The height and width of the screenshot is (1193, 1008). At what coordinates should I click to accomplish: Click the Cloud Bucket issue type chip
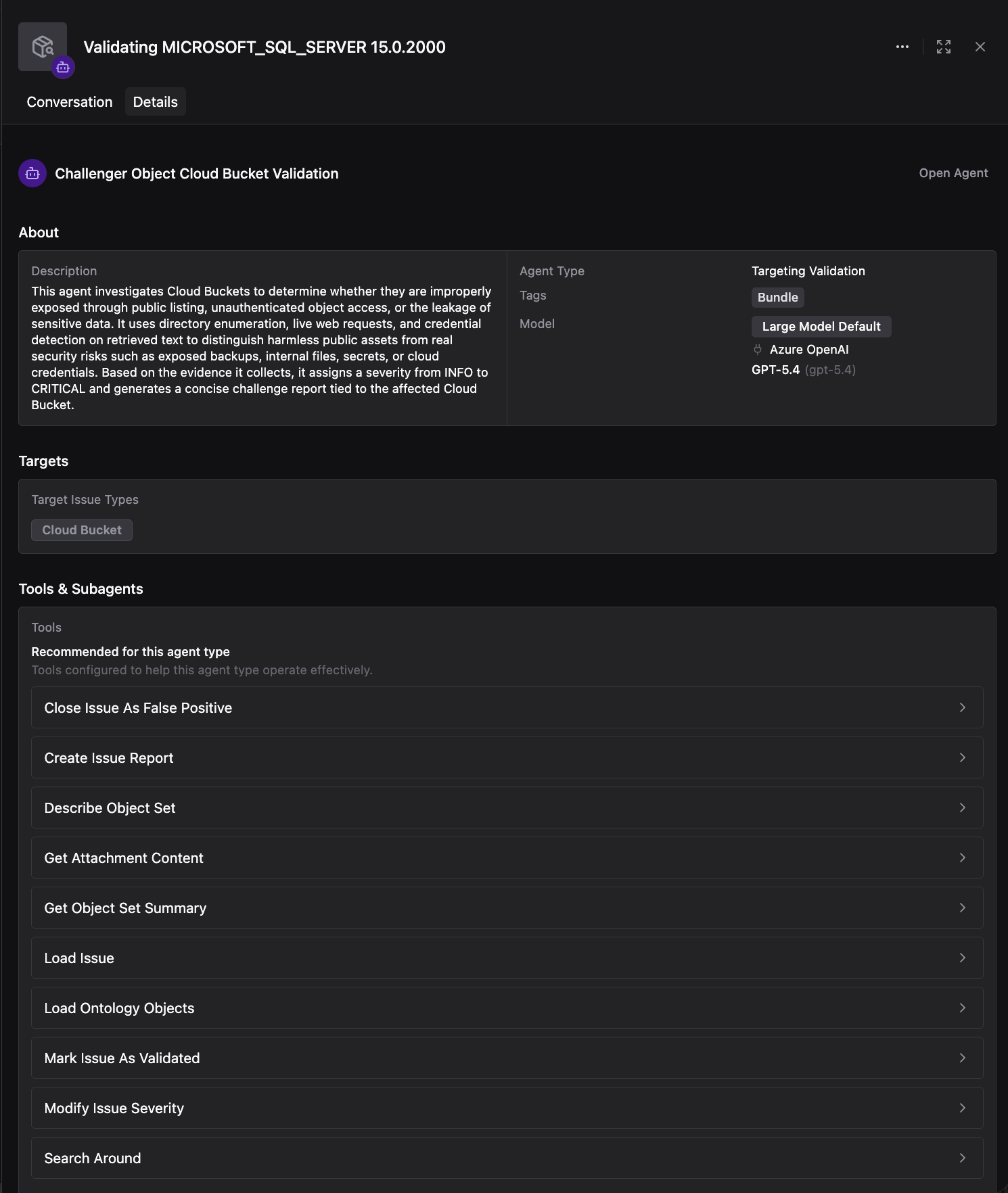(x=82, y=530)
